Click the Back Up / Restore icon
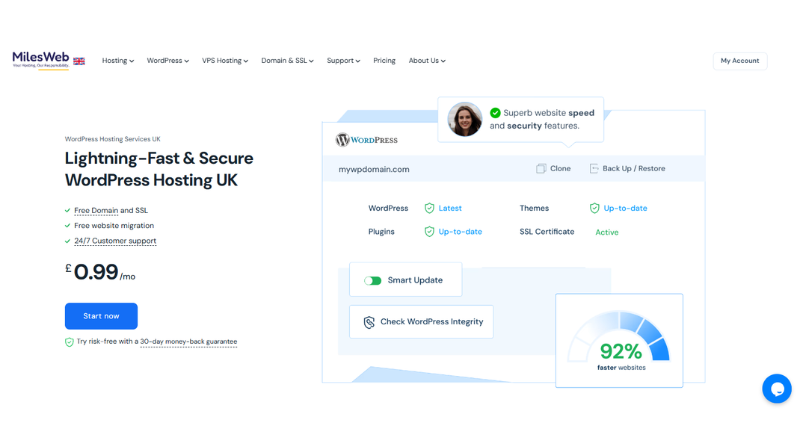The height and width of the screenshot is (445, 800). [x=594, y=168]
